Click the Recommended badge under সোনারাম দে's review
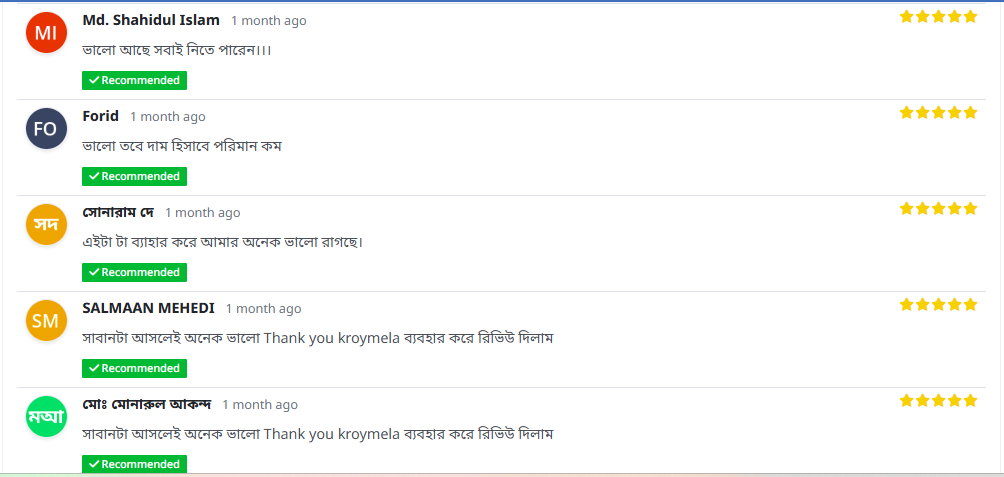 tap(134, 272)
